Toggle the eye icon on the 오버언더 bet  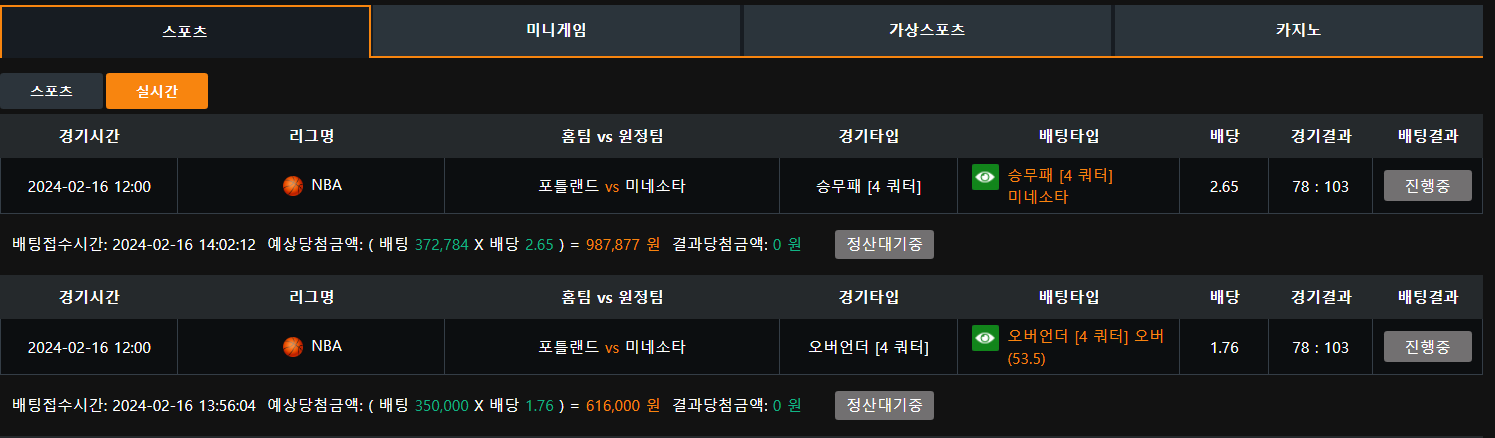pos(985,338)
